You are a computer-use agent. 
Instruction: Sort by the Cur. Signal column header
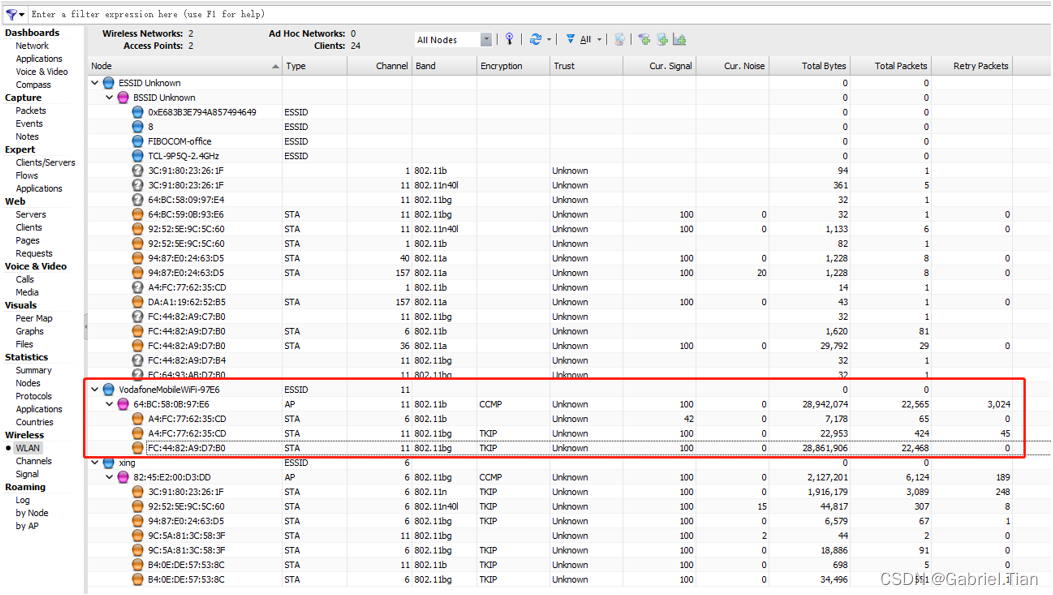[x=659, y=66]
